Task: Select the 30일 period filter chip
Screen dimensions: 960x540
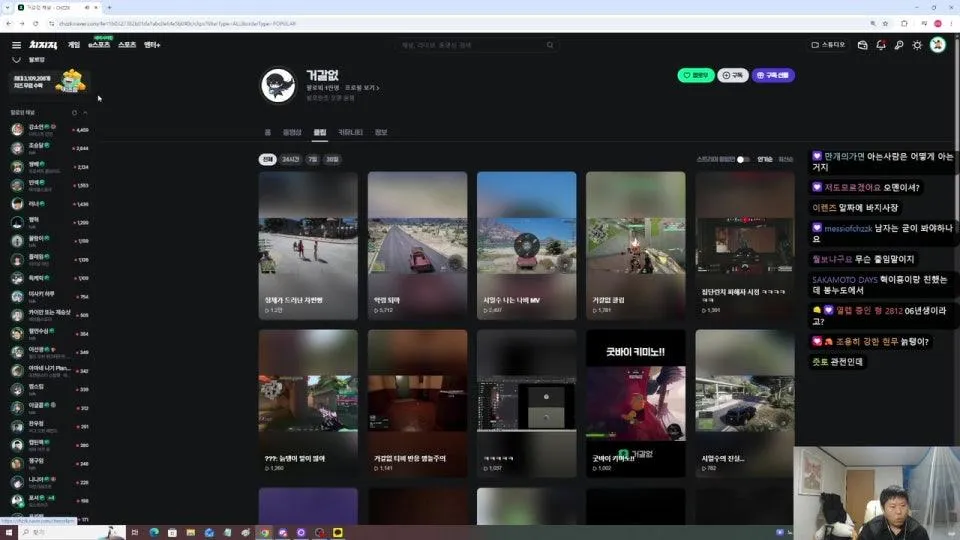Action: (332, 159)
